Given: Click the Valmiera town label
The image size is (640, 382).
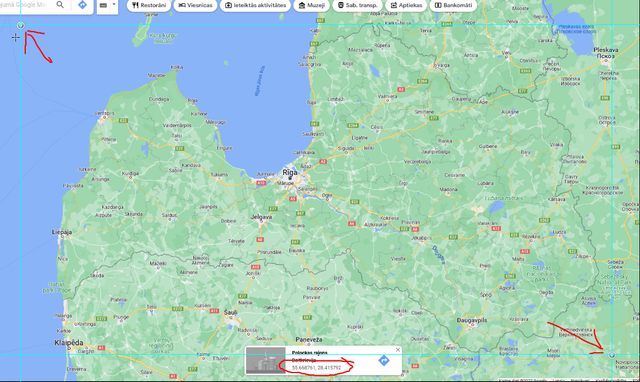Looking at the screenshot, I should 387,97.
